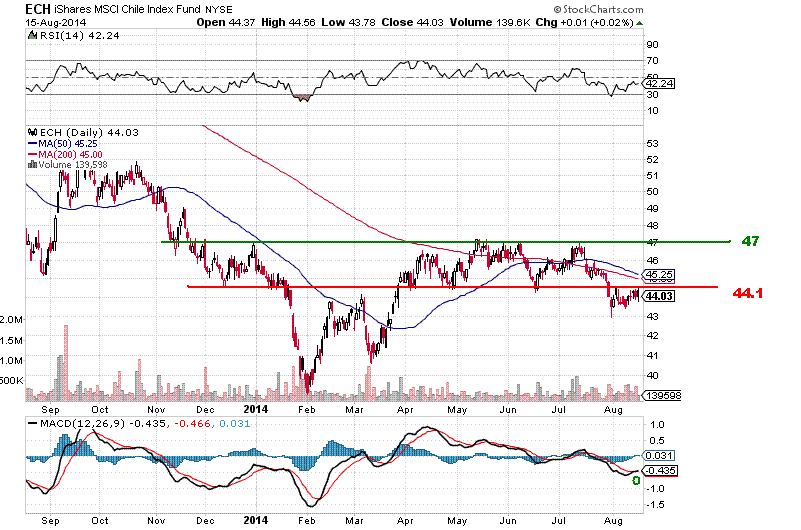Click the Open 44.37 value
Image resolution: width=801 pixels, height=530 pixels.
click(x=226, y=22)
